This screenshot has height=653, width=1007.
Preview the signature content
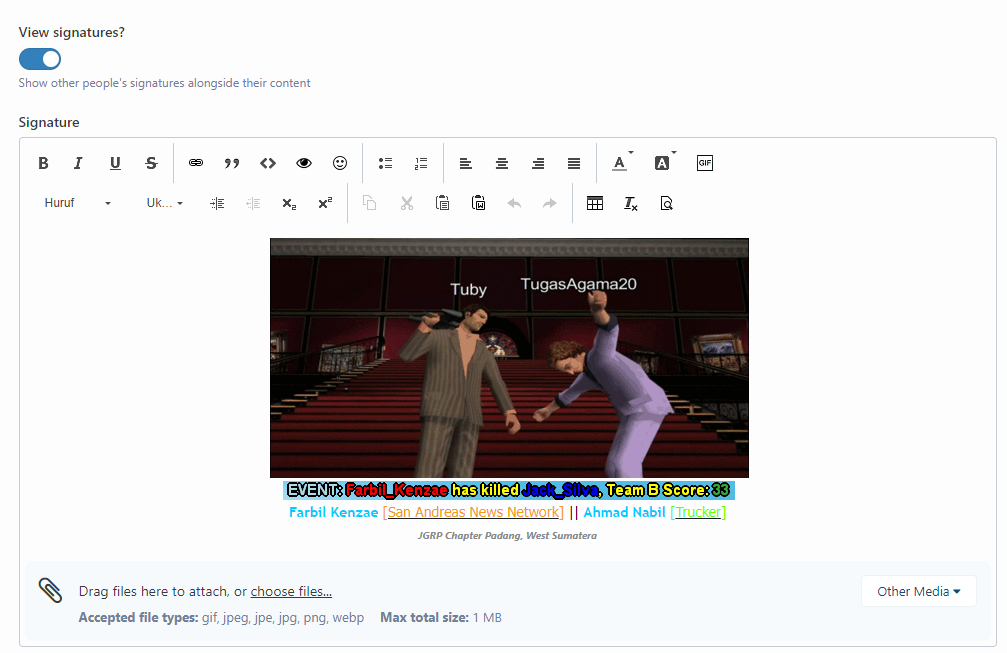[667, 204]
